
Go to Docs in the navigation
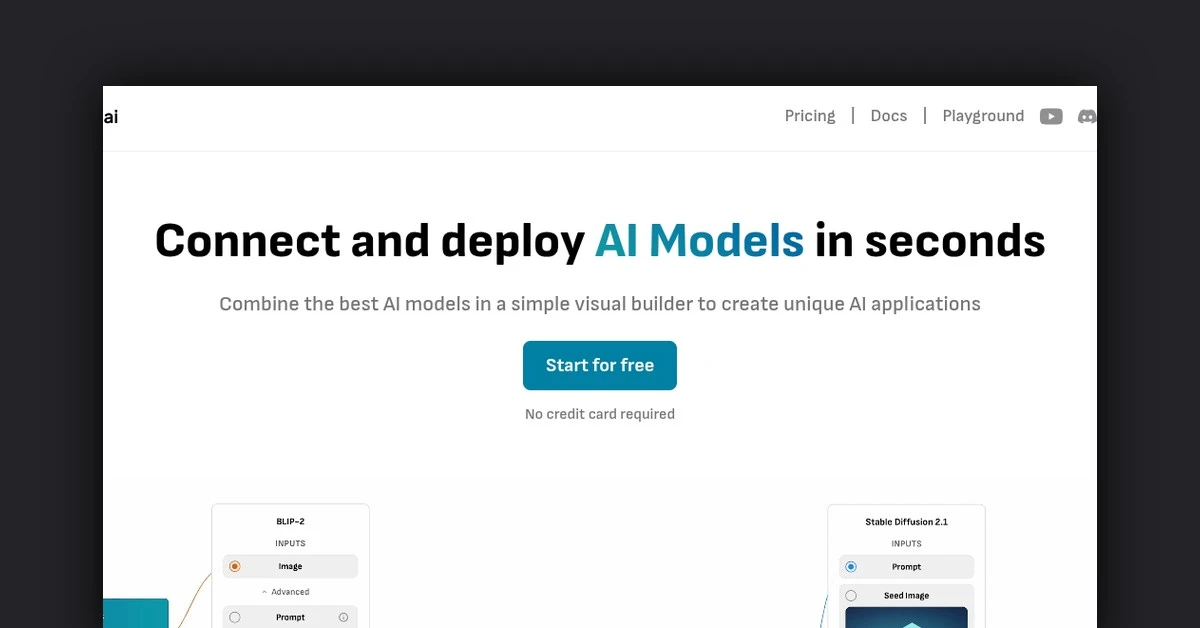tap(888, 116)
